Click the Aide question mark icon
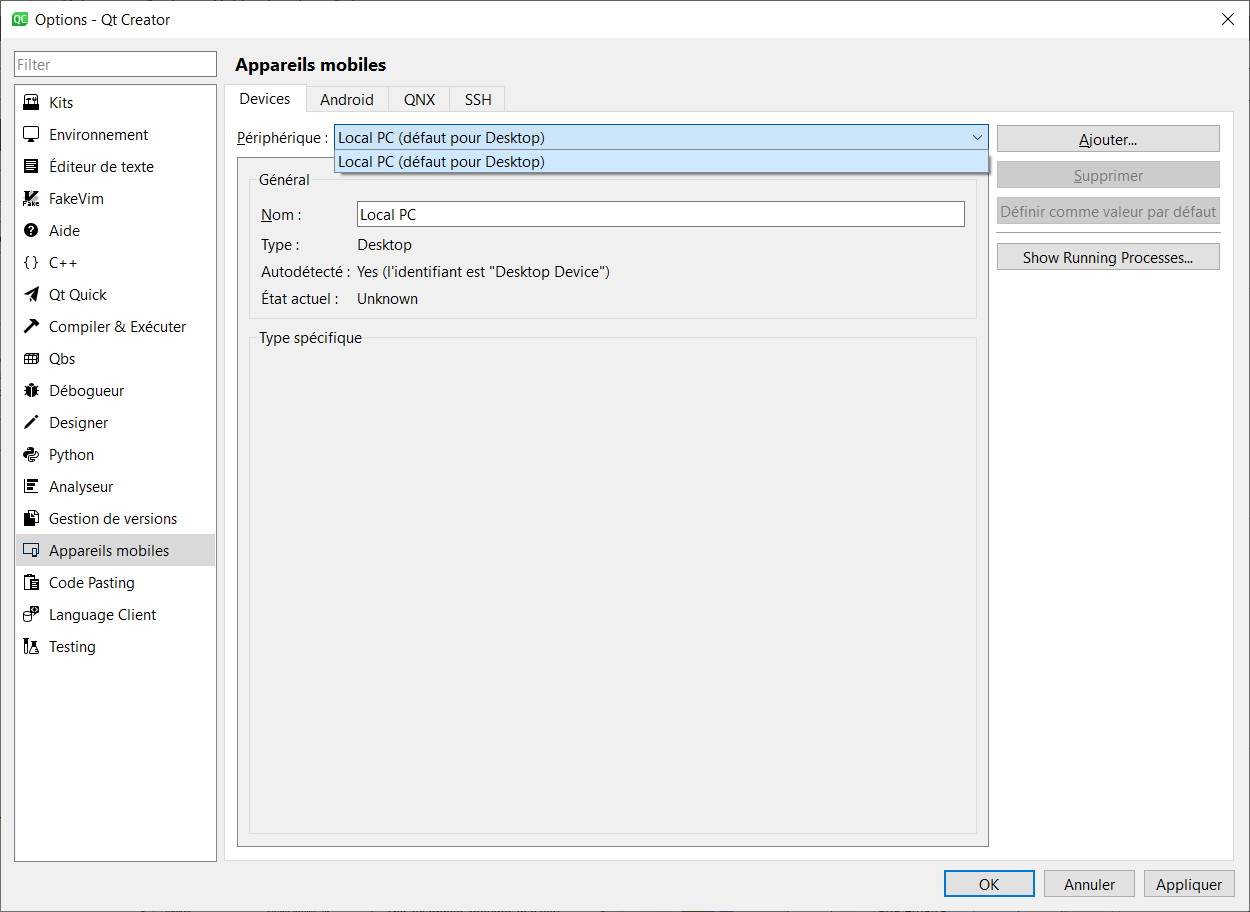 [31, 231]
